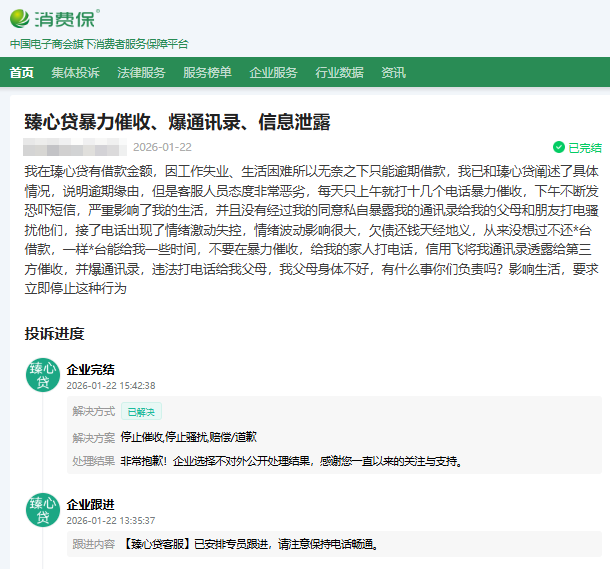The image size is (610, 569).
Task: Switch to the 行业数据 section
Action: pos(339,73)
